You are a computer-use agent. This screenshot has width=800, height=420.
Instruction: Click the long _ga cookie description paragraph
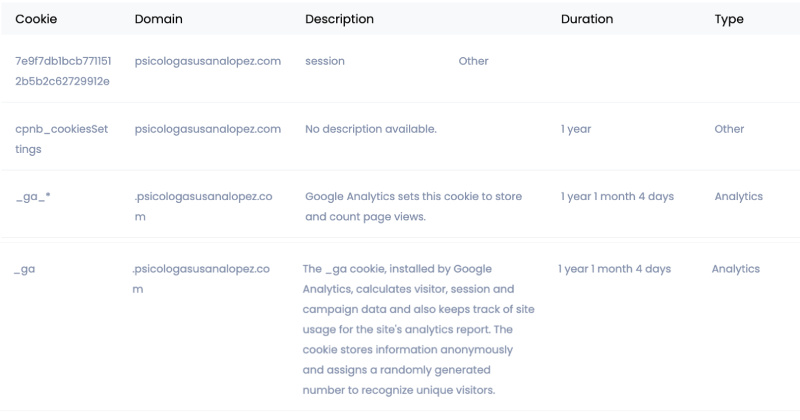click(418, 329)
